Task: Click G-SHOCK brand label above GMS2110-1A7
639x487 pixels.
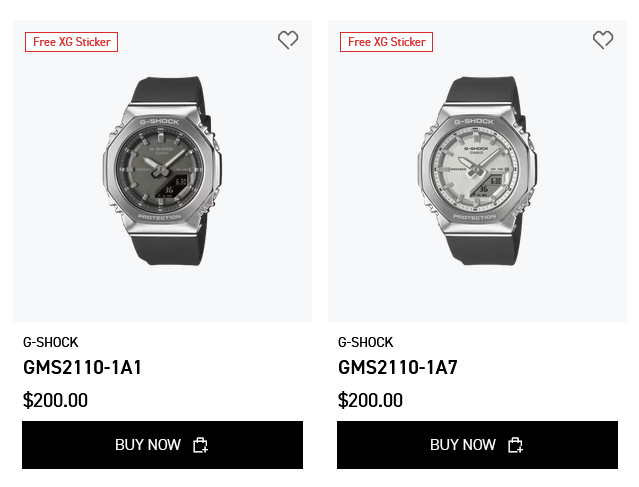Action: pyautogui.click(x=366, y=342)
